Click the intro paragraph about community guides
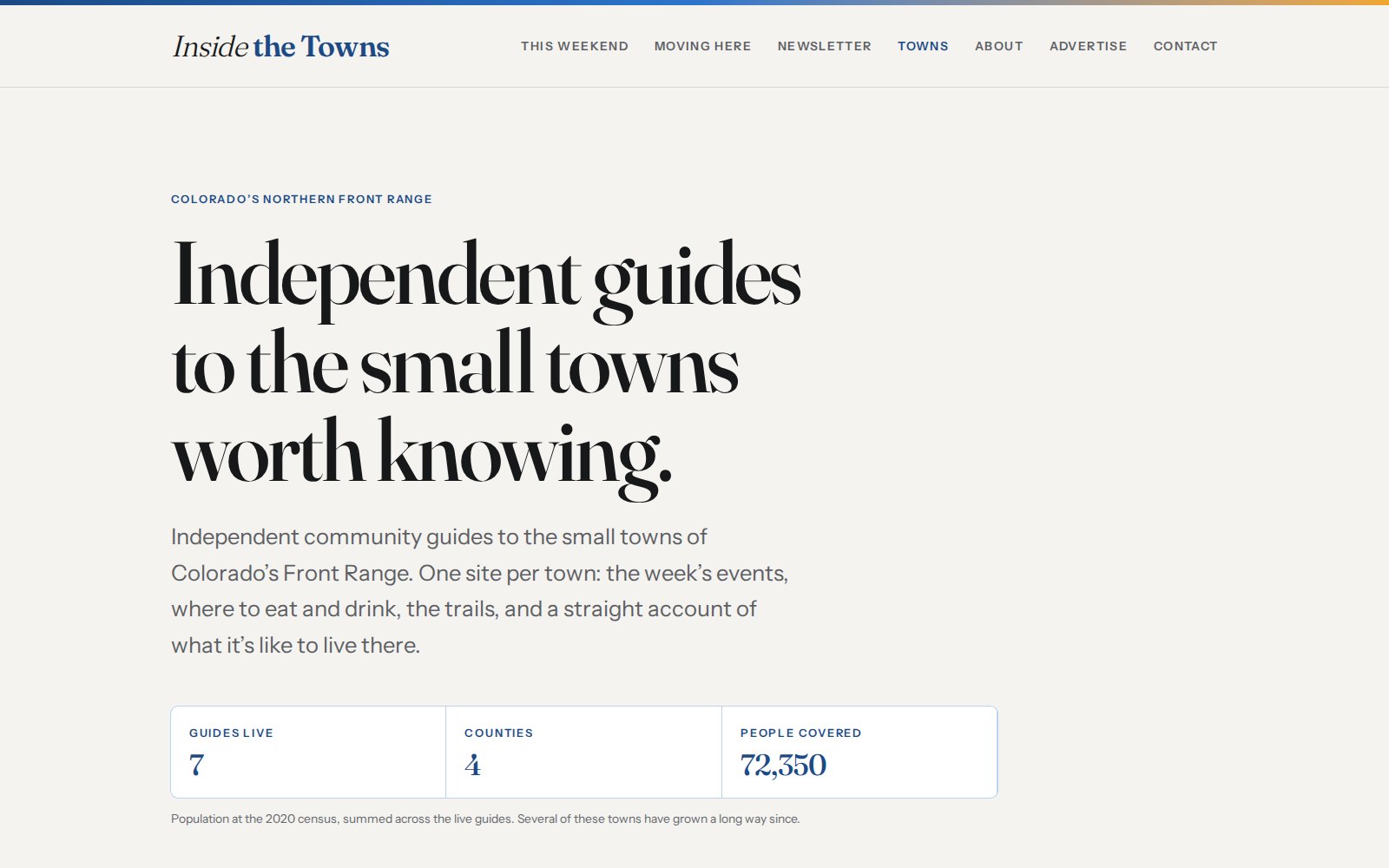 click(479, 591)
